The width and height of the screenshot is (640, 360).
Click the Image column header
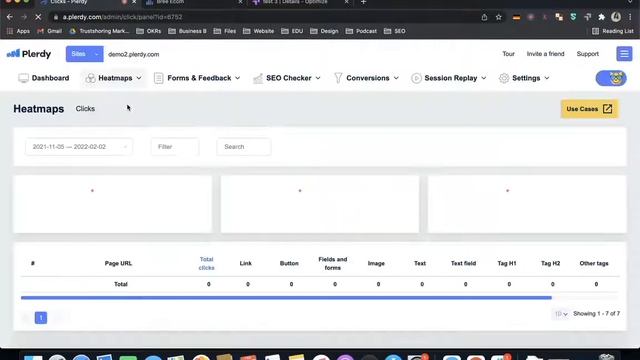coord(376,264)
